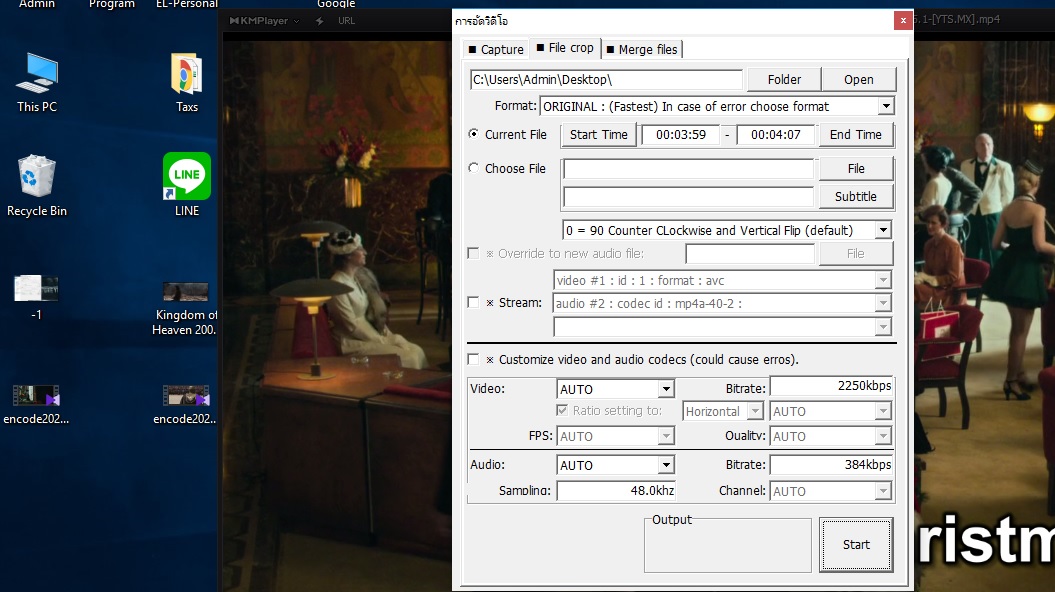Screen dimensions: 1055x592
Task: Toggle Override to new audio file checkbox
Action: pyautogui.click(x=474, y=254)
